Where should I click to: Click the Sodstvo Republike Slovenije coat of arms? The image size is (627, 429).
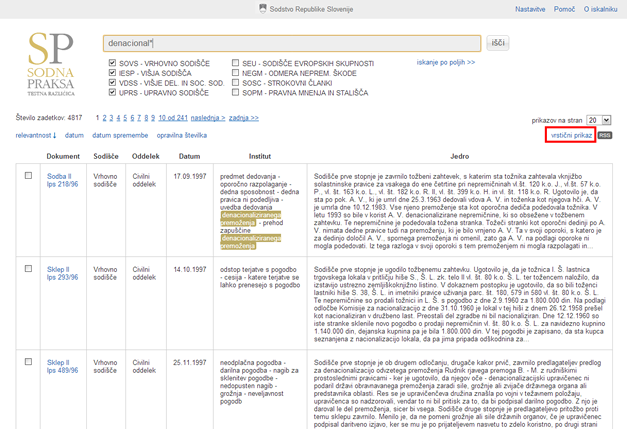point(263,9)
